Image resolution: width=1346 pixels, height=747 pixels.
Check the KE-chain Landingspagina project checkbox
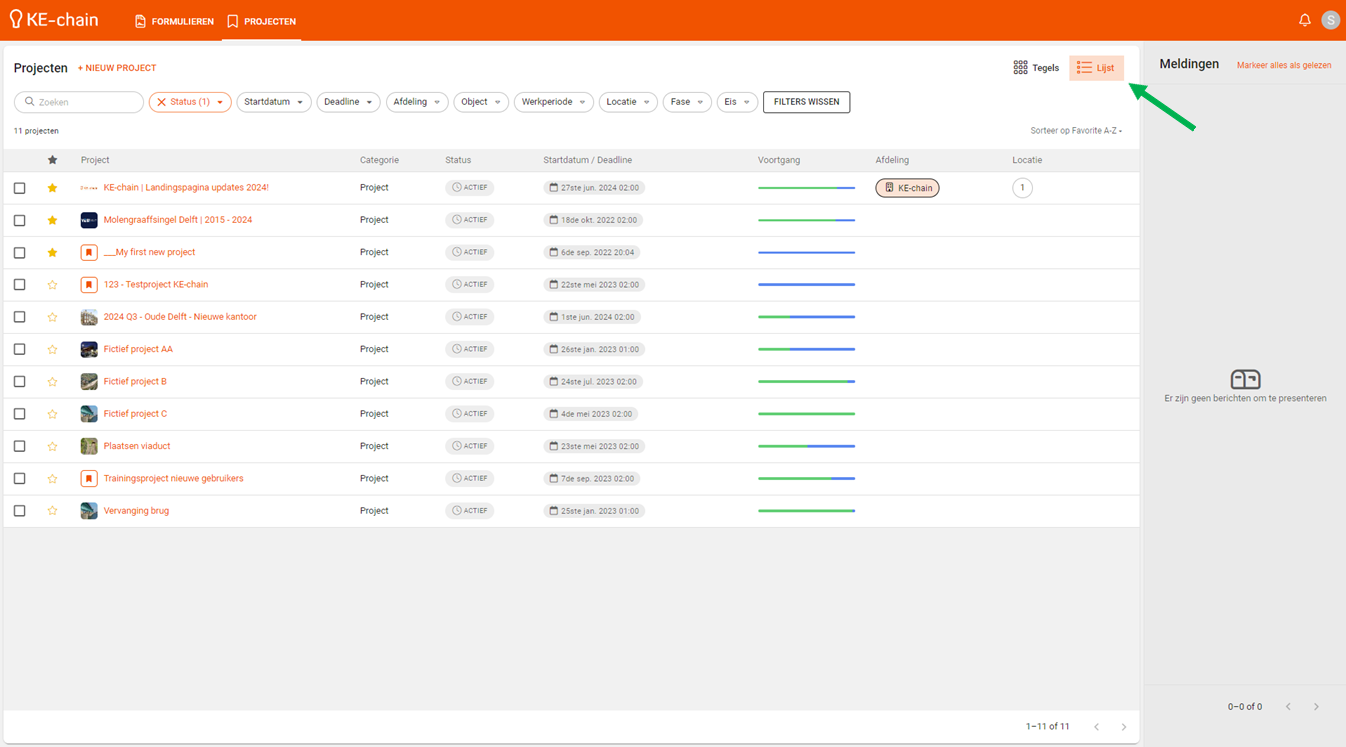[x=19, y=188]
